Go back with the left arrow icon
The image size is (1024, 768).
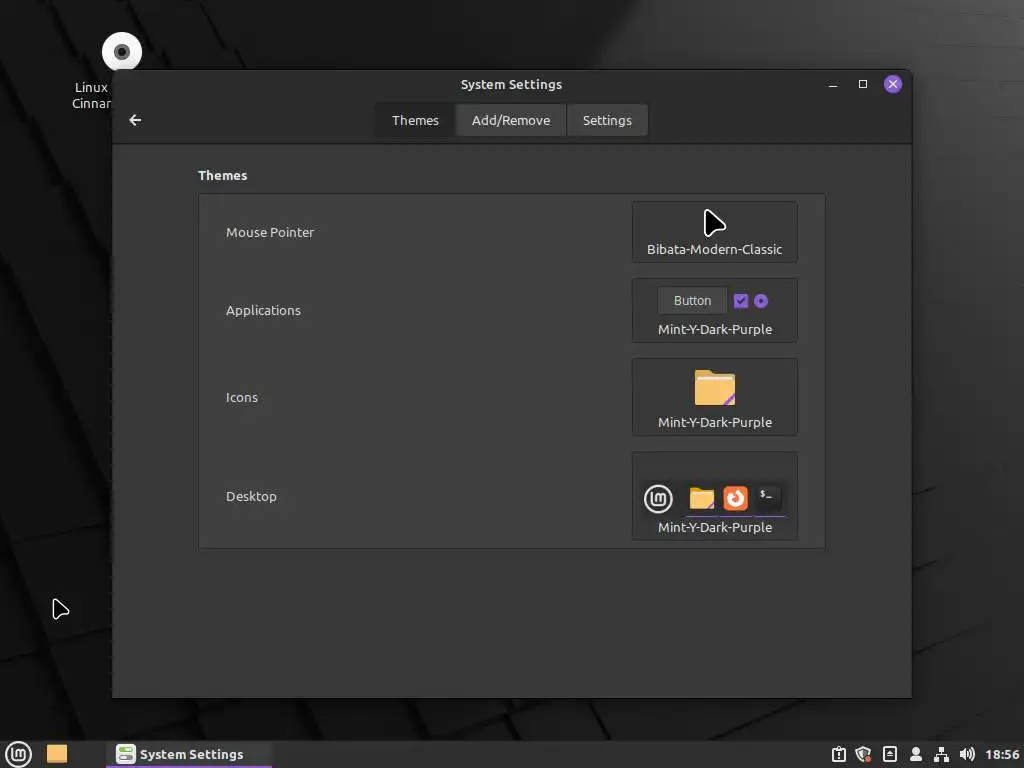coord(135,120)
